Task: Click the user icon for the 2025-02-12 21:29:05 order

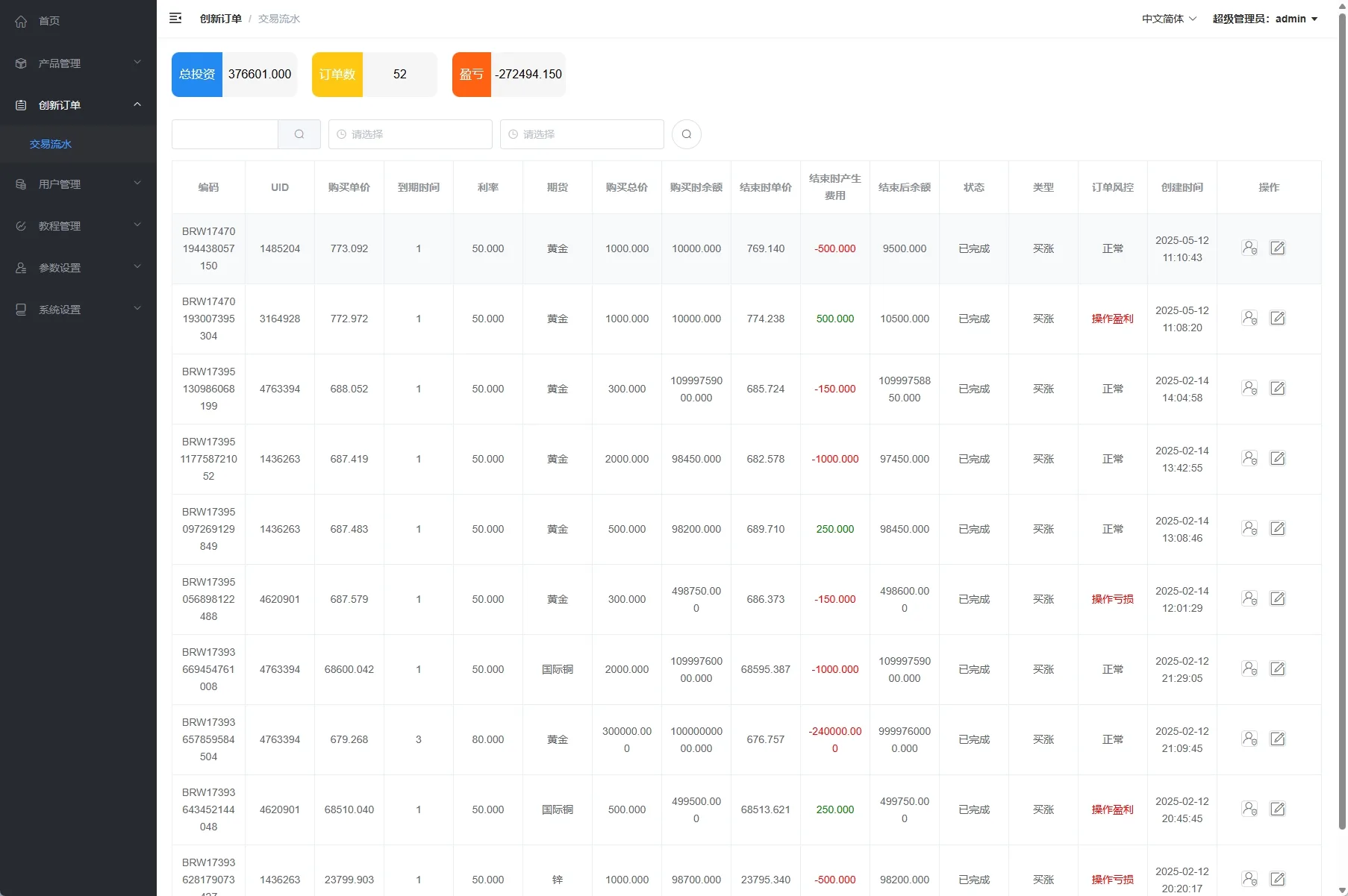Action: point(1249,669)
